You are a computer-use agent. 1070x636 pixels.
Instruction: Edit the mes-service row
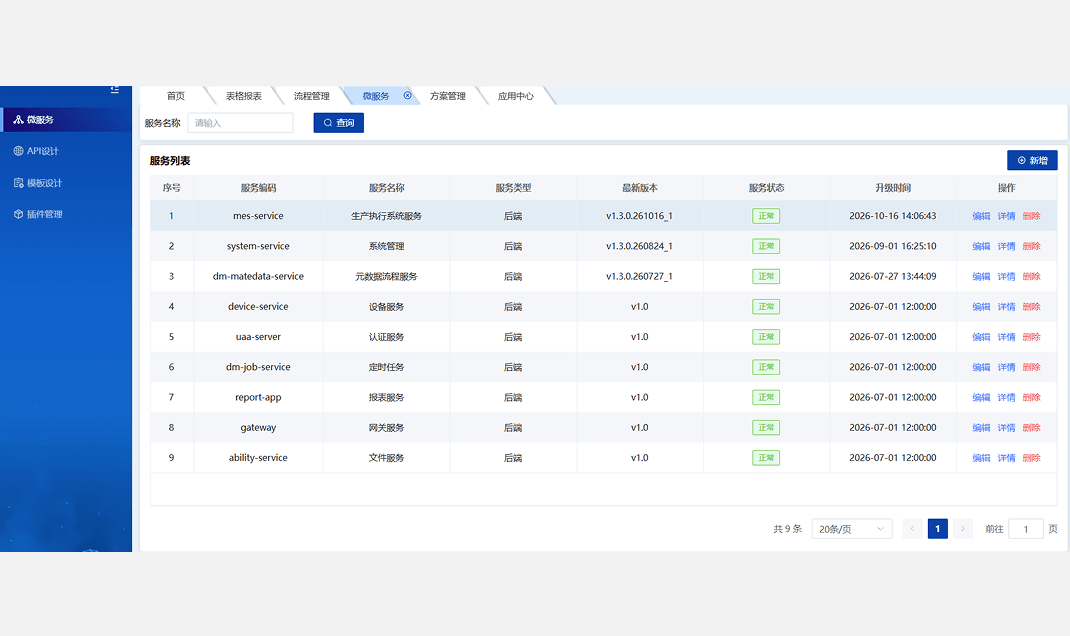click(x=981, y=216)
